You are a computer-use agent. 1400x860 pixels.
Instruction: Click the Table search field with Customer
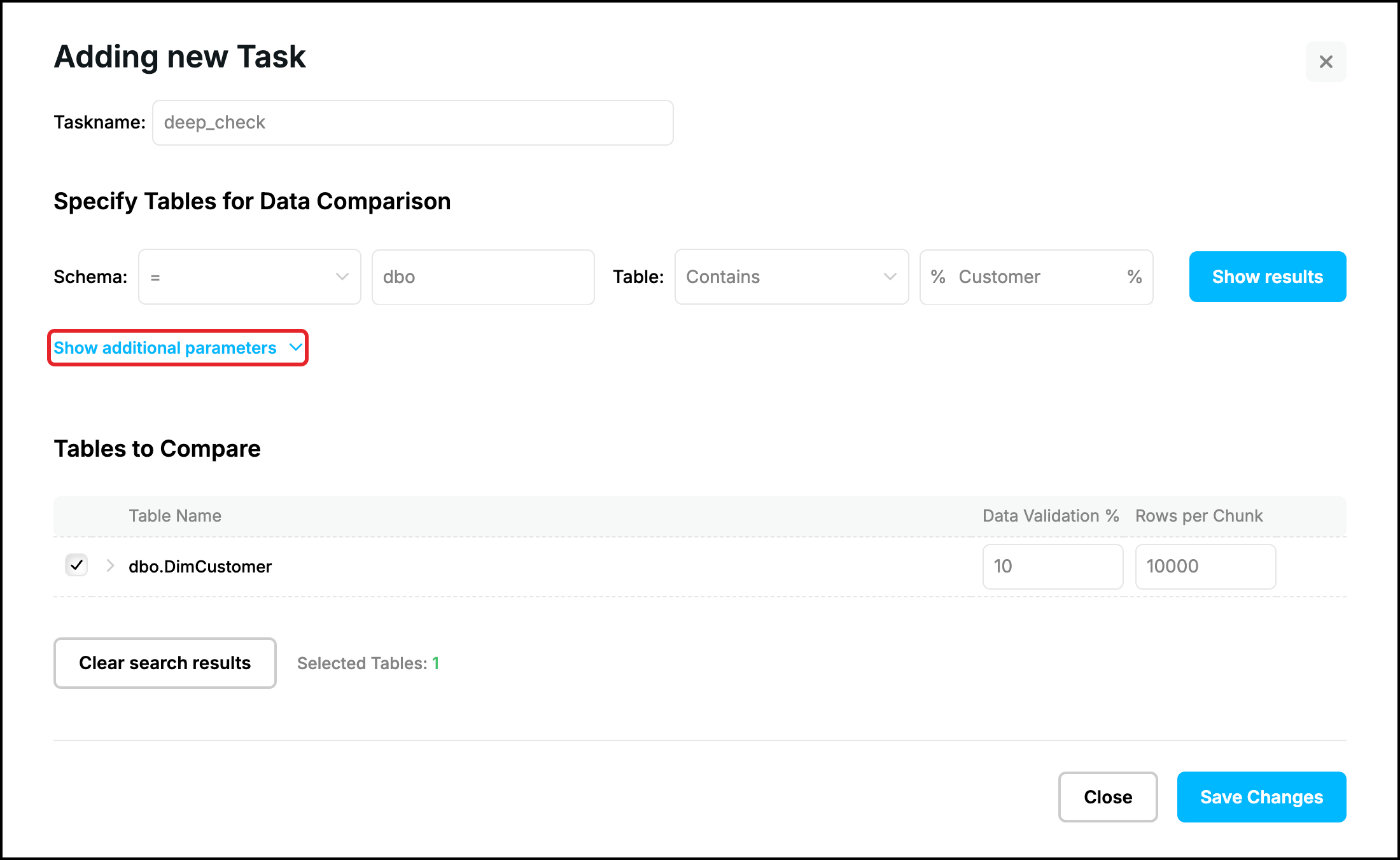[1037, 277]
